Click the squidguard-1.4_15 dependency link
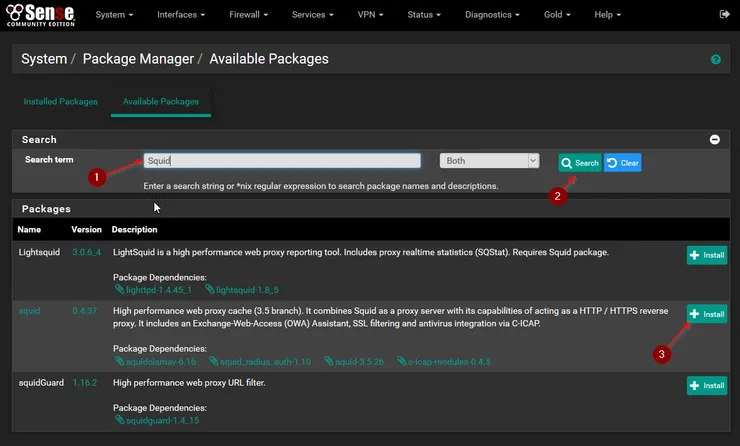This screenshot has height=446, width=740. pos(159,420)
